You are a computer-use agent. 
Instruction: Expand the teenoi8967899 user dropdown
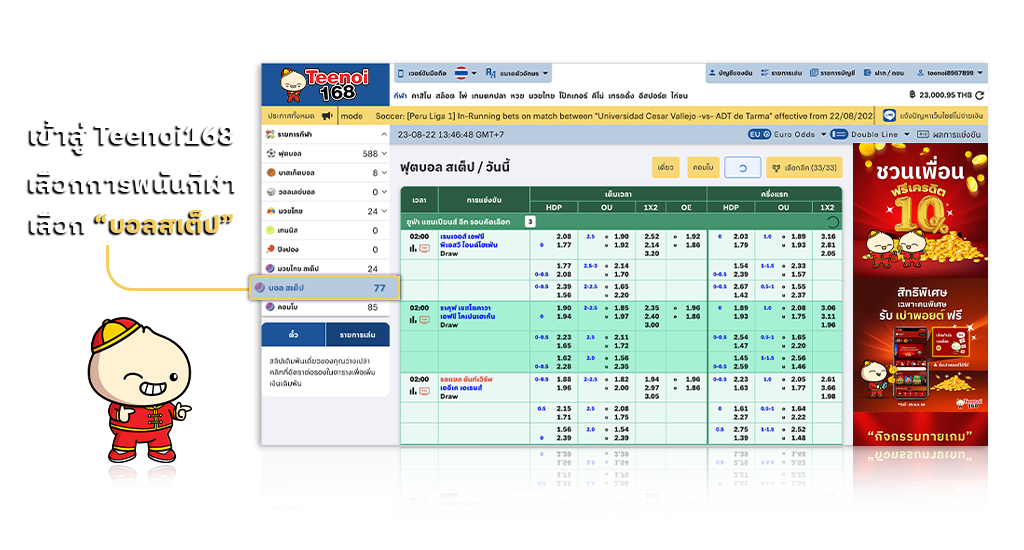tap(950, 73)
